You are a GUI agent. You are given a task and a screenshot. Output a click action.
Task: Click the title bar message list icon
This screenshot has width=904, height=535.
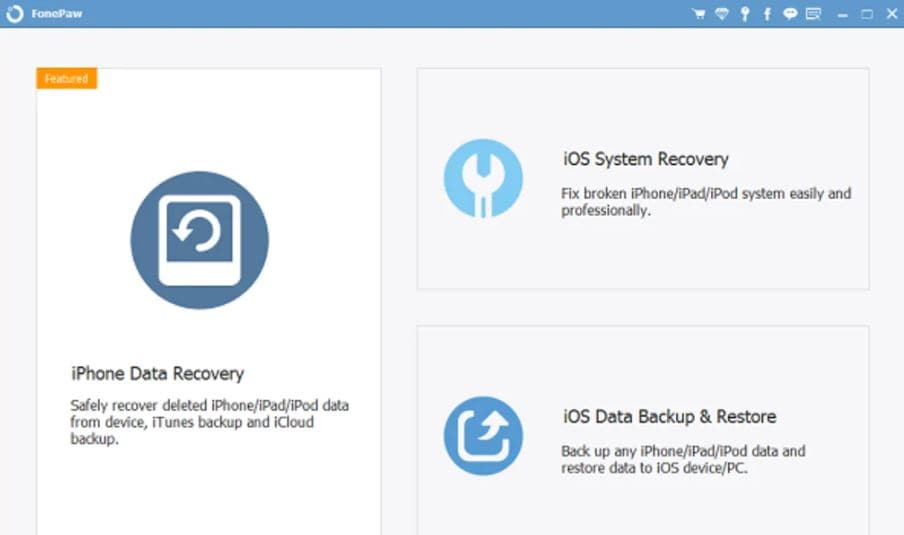click(813, 13)
